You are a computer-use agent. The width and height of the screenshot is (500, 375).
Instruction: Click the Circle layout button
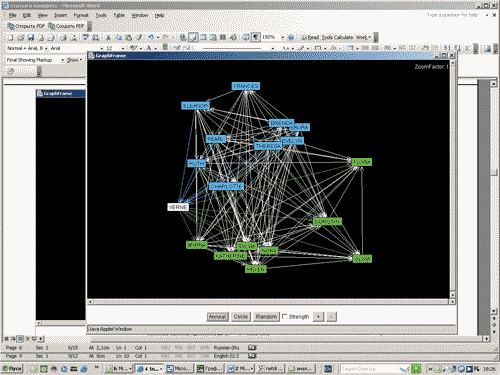click(x=241, y=317)
